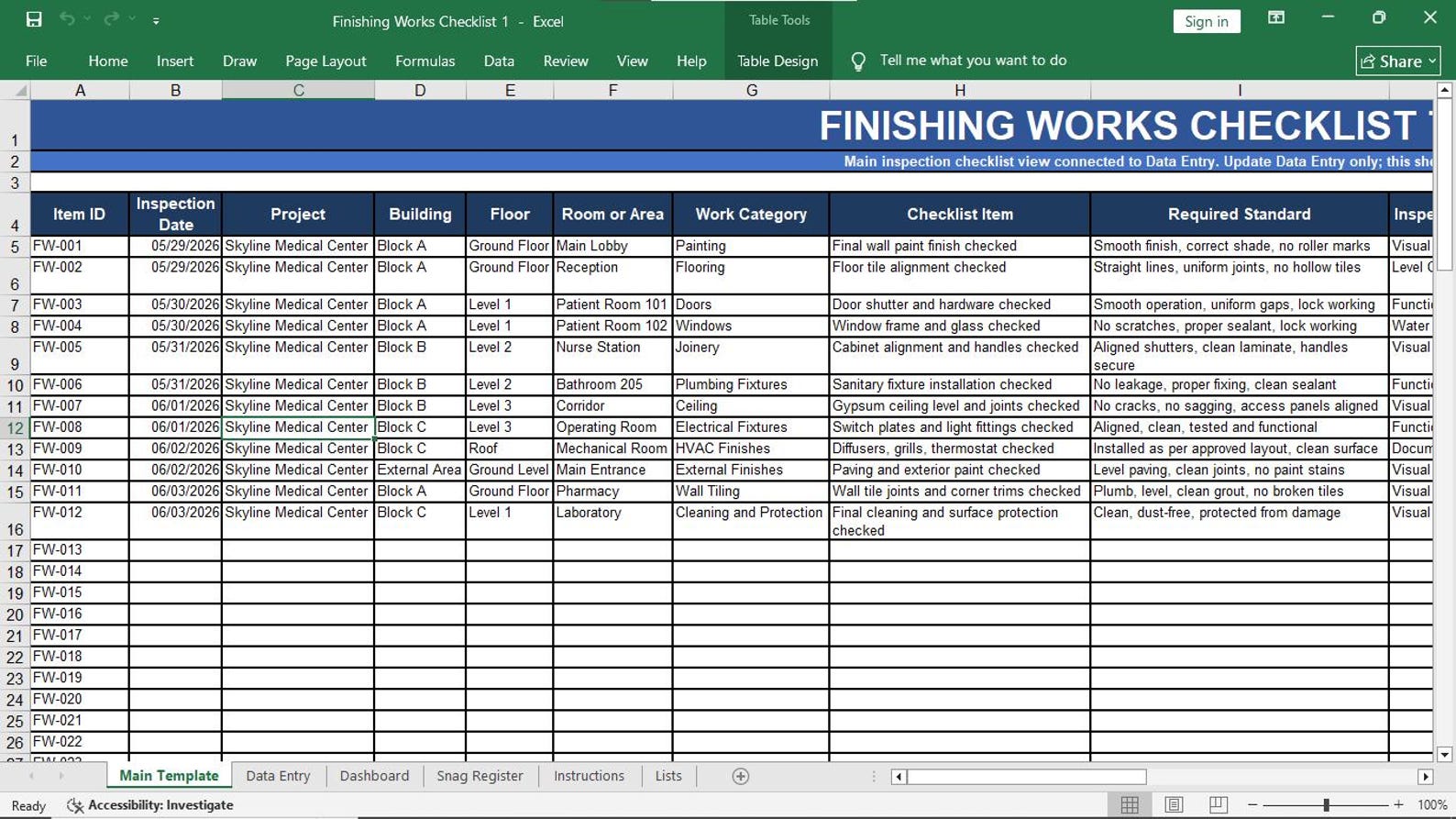Screen dimensions: 1456x819
Task: Open the Insert ribbon tab
Action: (x=175, y=61)
